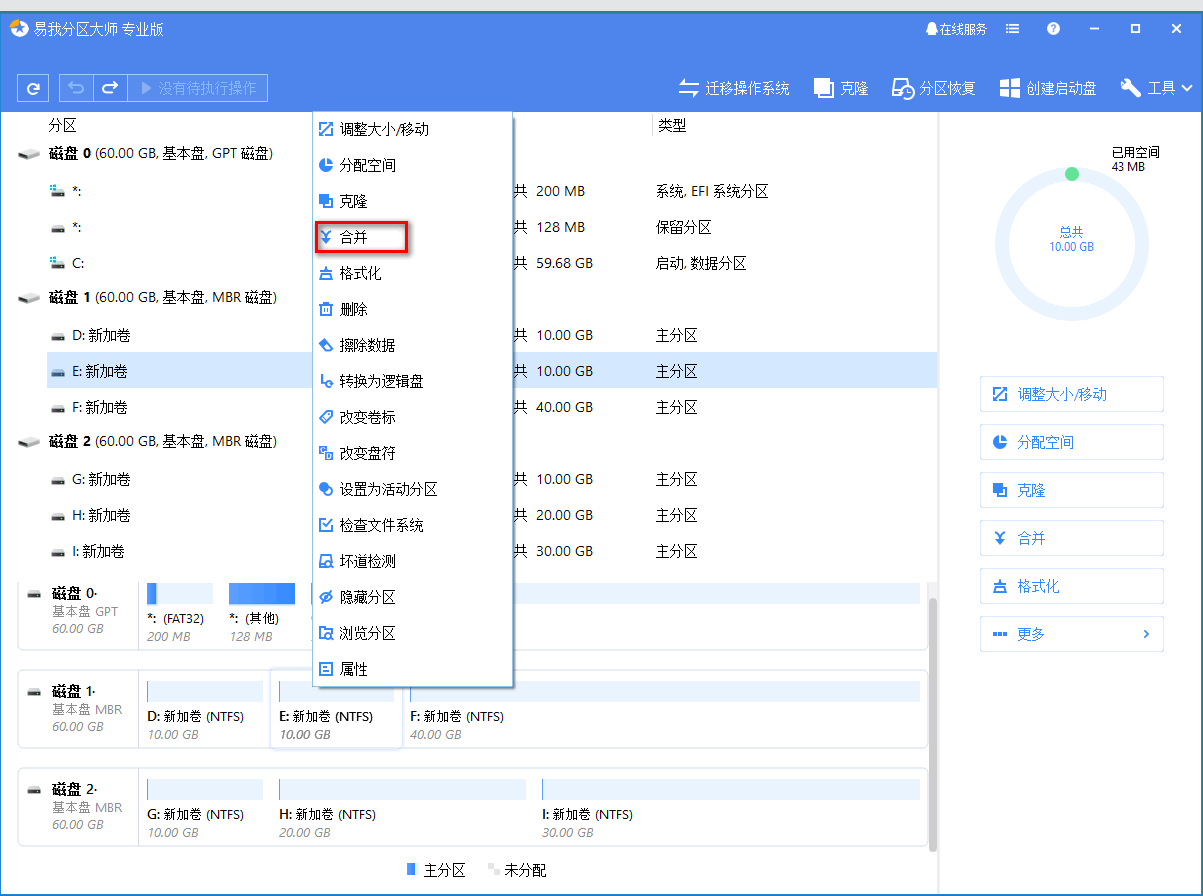
Task: Click the undo arrow icon
Action: [76, 88]
